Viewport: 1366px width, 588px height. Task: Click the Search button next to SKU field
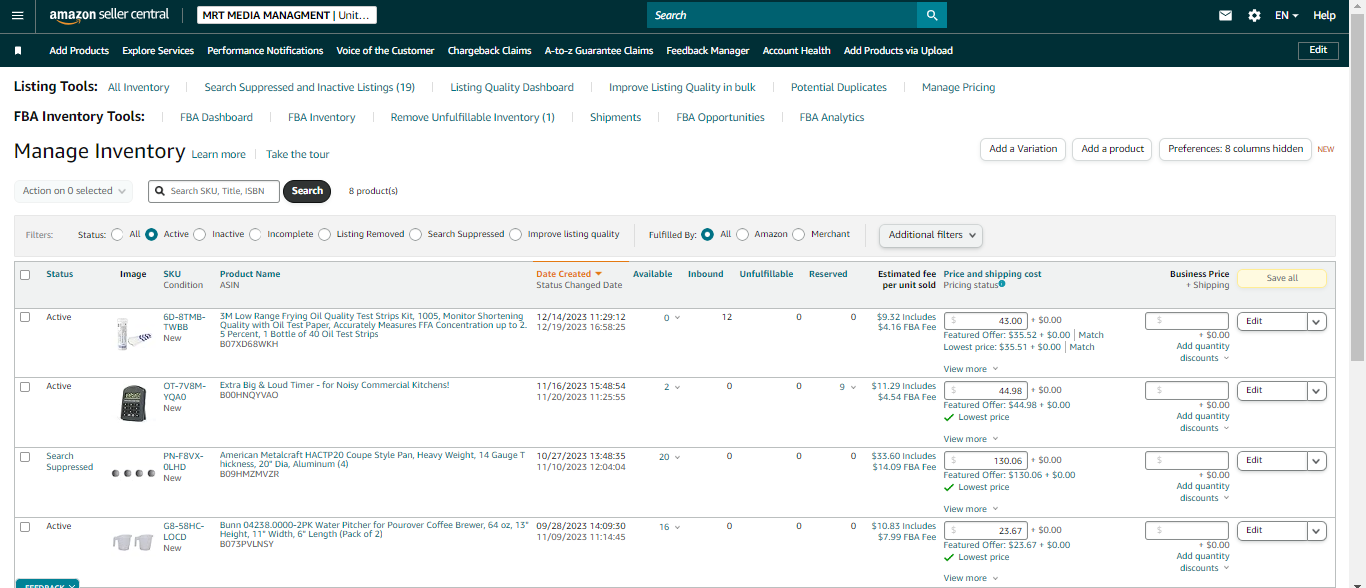click(x=307, y=191)
